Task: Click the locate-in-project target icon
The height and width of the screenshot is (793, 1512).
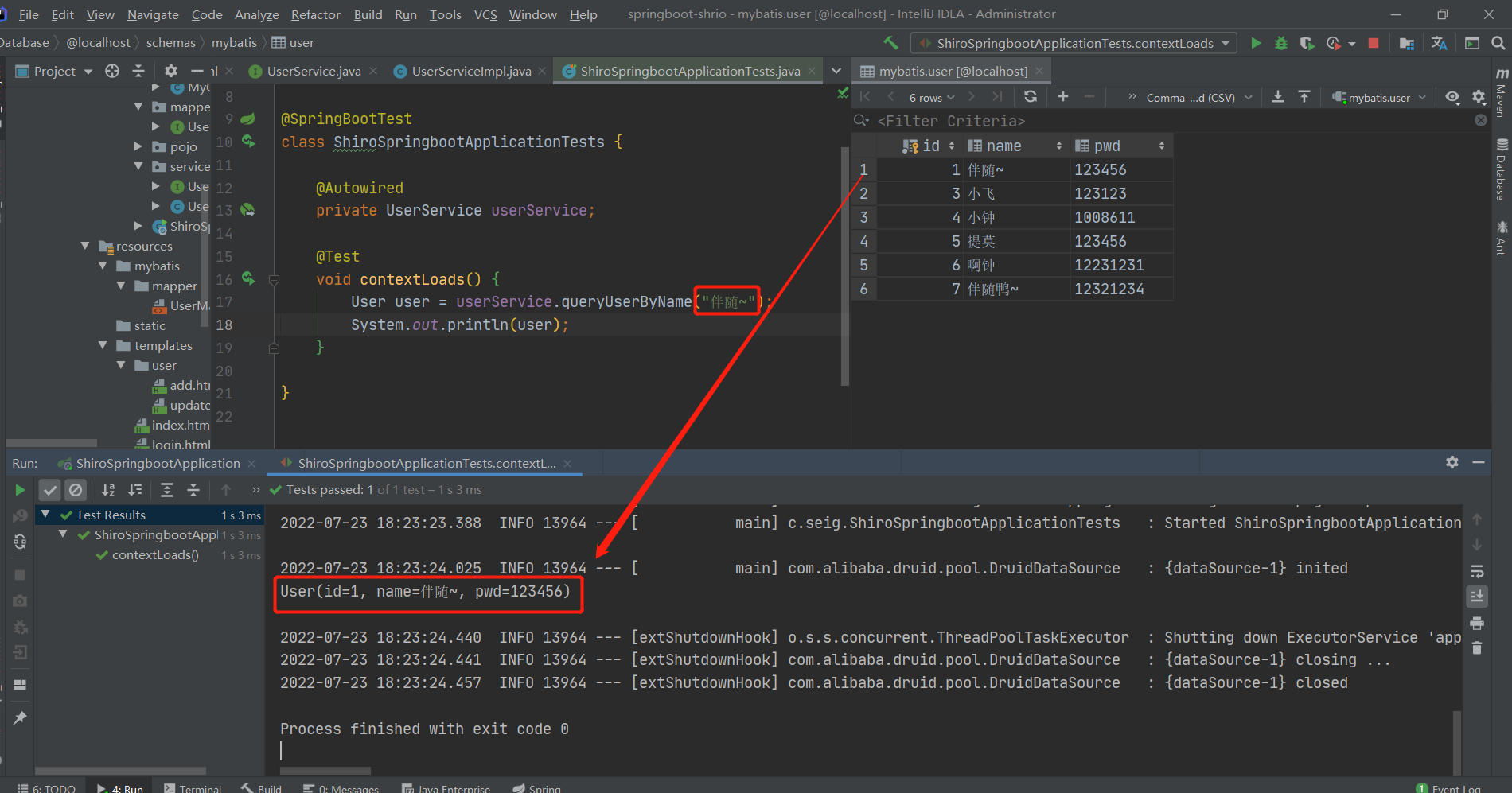Action: click(112, 71)
